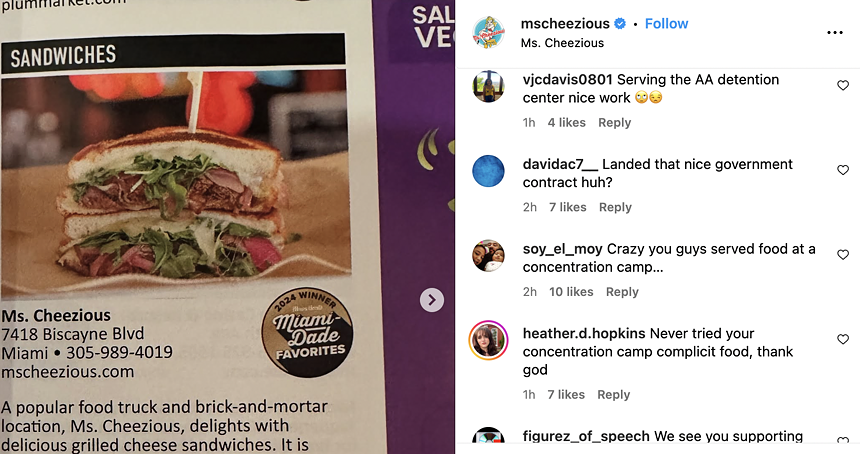The width and height of the screenshot is (860, 454).
Task: Like davidac7__'s comment with the heart
Action: pyautogui.click(x=843, y=170)
